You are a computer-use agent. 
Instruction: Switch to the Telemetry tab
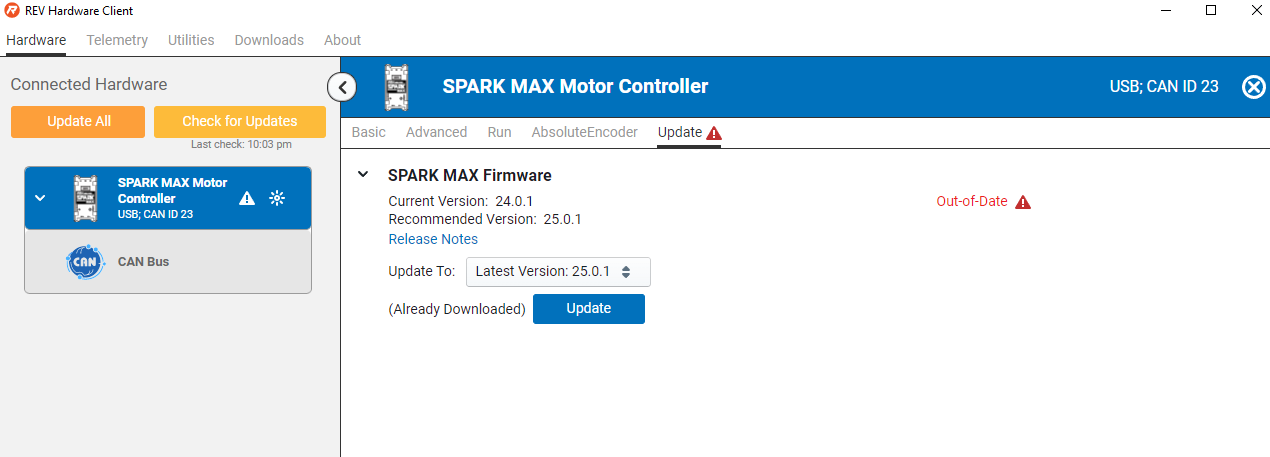[x=117, y=40]
